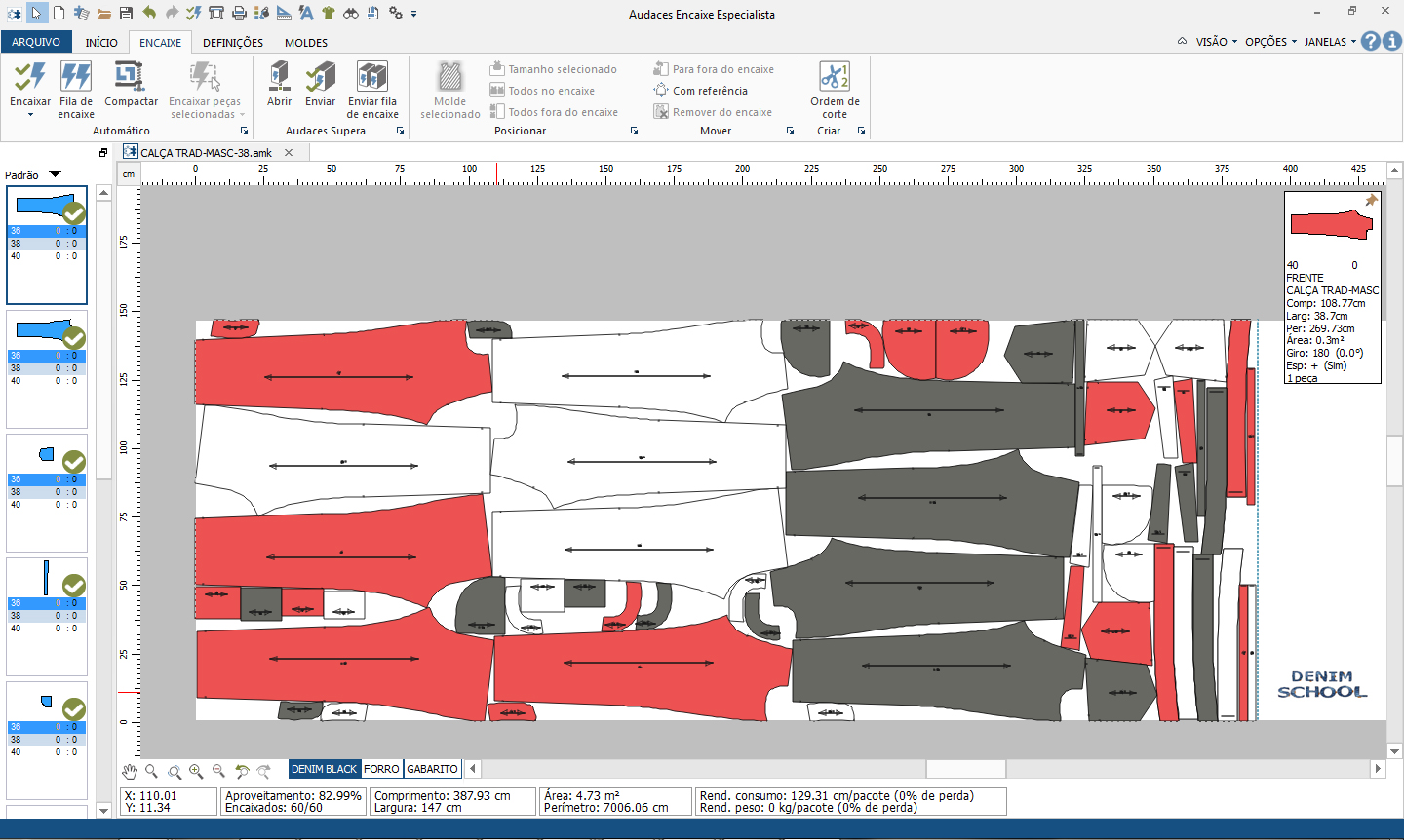Open settings with the gears icon

(x=395, y=14)
